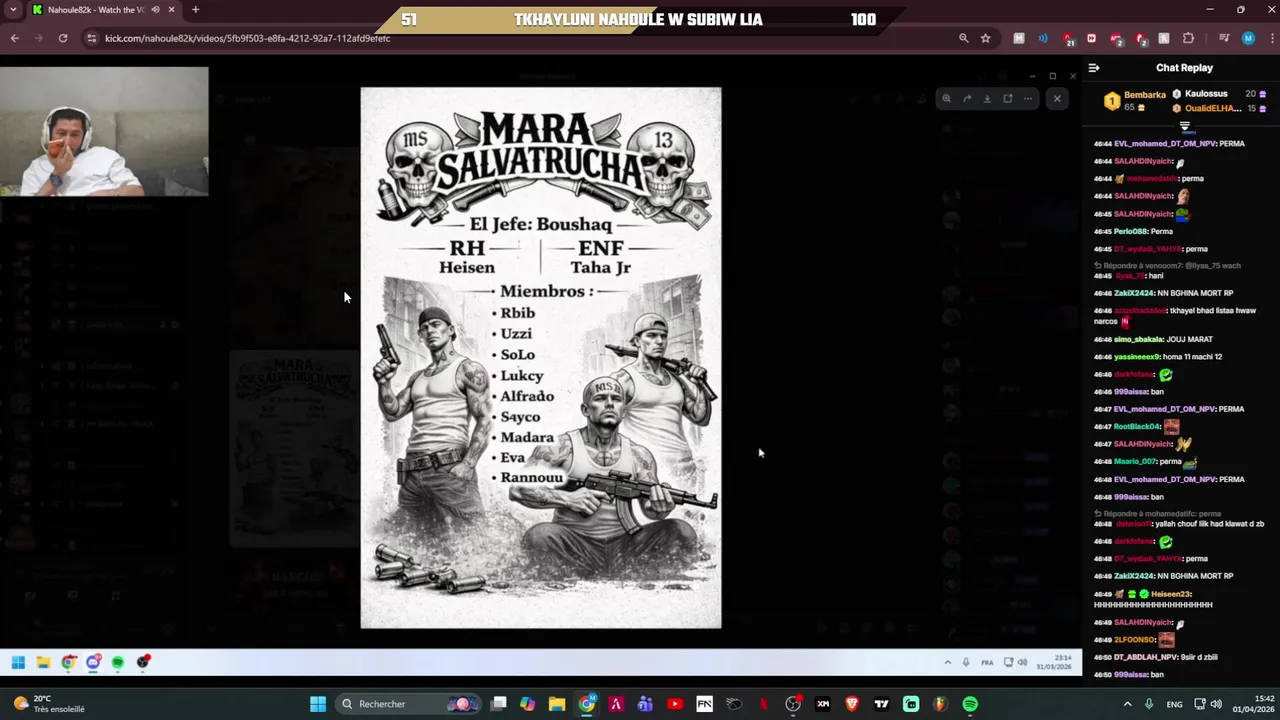Viewport: 1280px width, 720px height.
Task: Open Spotify from the taskbar
Action: (x=970, y=704)
